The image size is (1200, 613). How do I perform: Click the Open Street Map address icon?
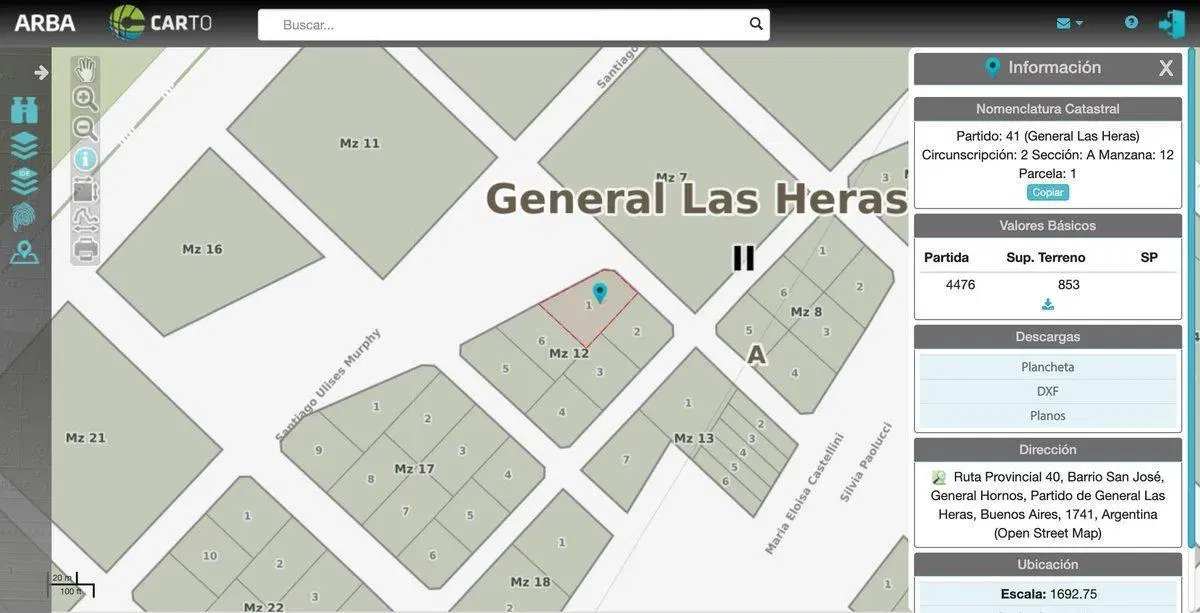tap(939, 478)
